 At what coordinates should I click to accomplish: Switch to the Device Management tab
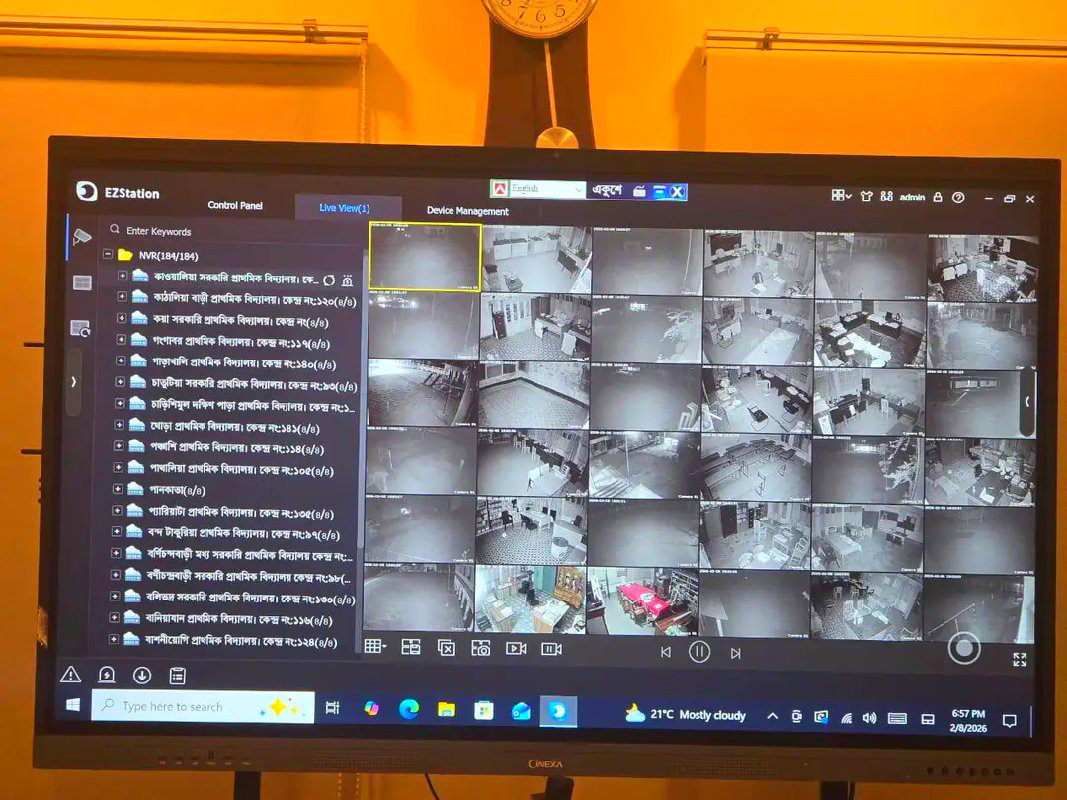[x=467, y=211]
